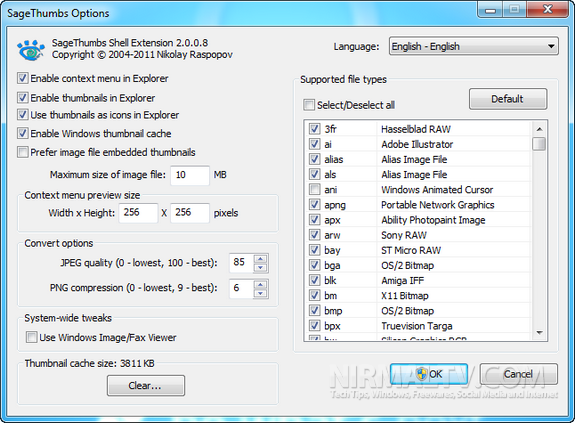Viewport: 575px width, 423px height.
Task: Uncheck the bay ST Micro RAW checkbox
Action: [x=314, y=250]
